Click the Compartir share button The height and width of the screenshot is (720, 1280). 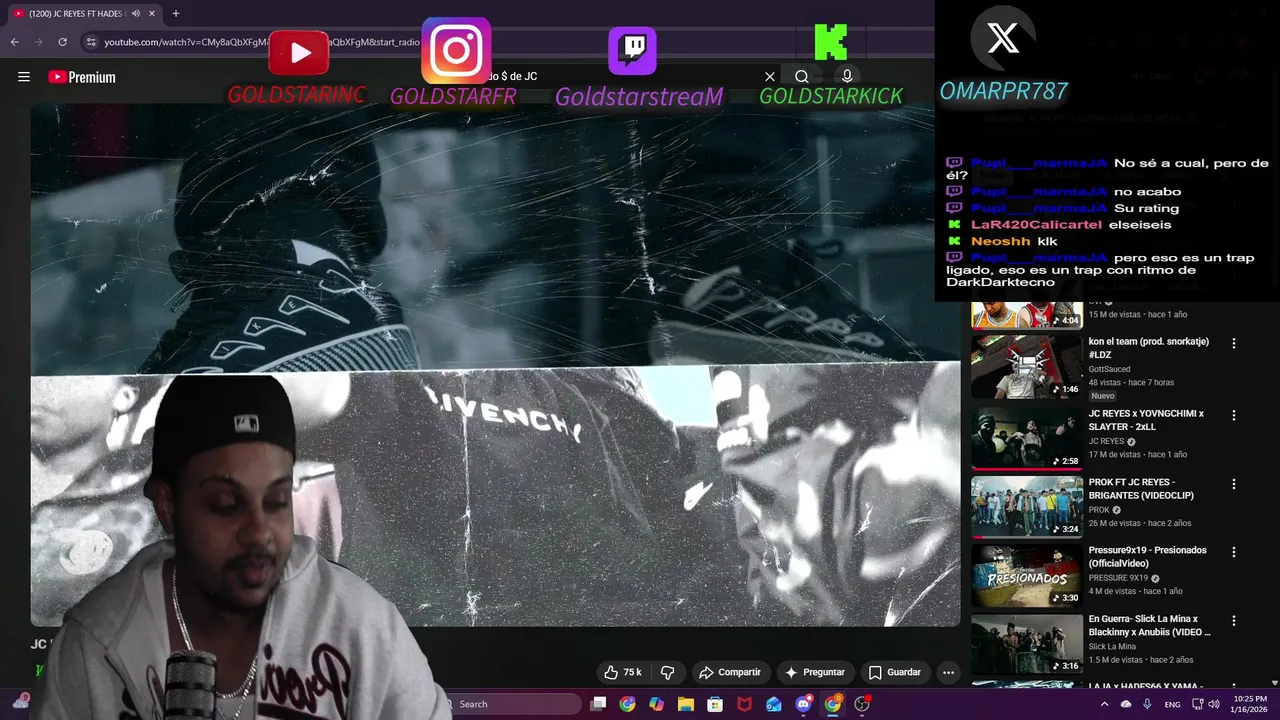click(x=730, y=672)
